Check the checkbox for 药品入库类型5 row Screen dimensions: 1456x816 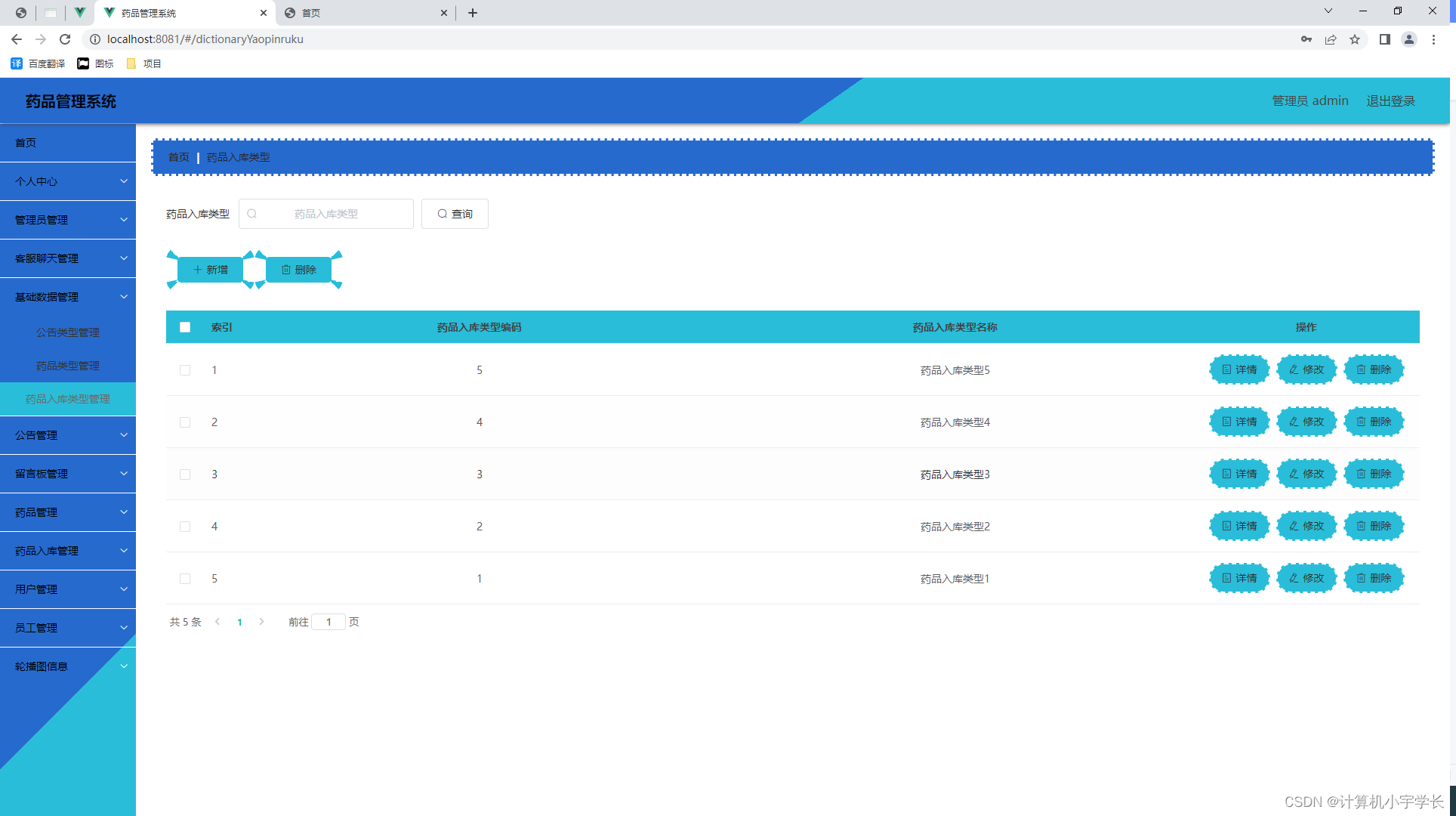(185, 370)
